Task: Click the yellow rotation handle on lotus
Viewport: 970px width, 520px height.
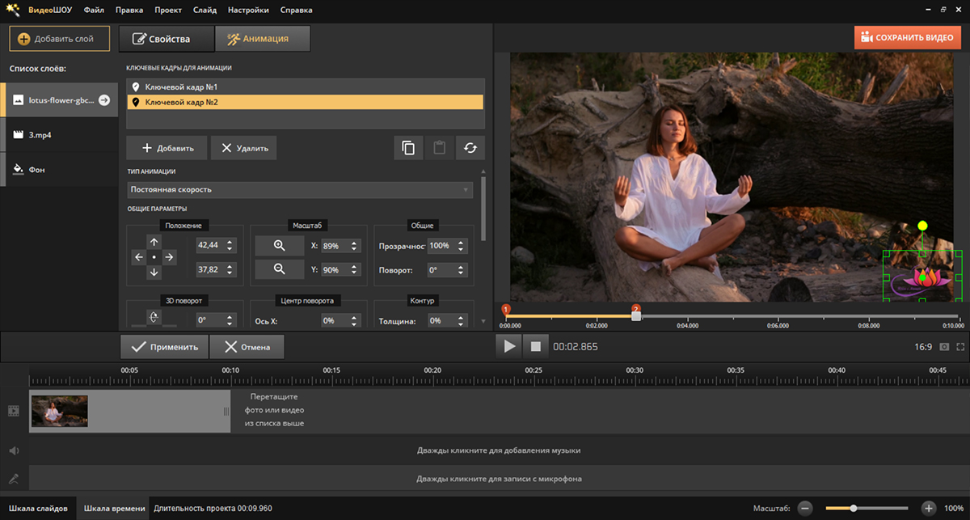Action: click(x=922, y=226)
